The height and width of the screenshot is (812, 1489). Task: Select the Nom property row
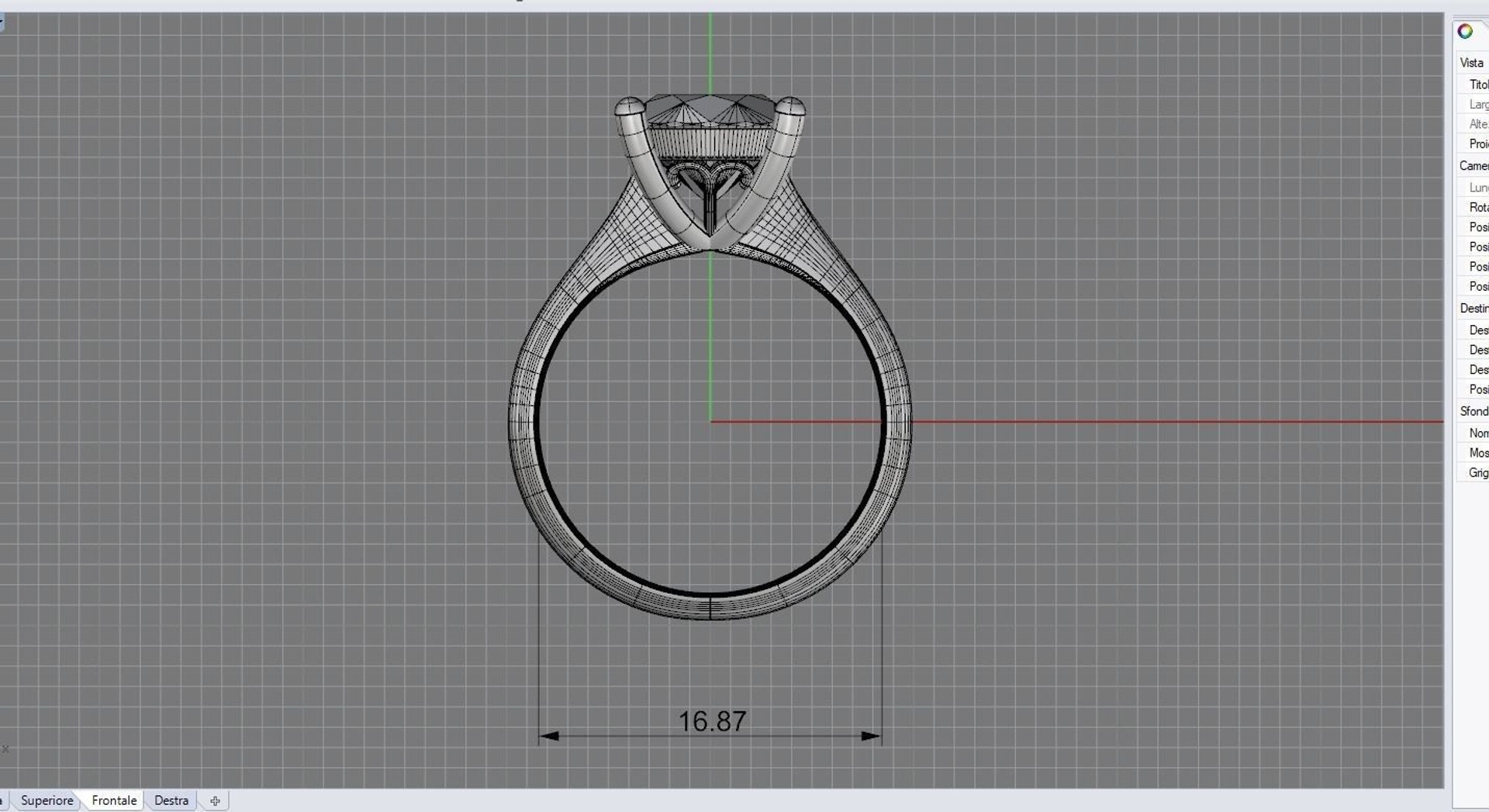(x=1473, y=433)
